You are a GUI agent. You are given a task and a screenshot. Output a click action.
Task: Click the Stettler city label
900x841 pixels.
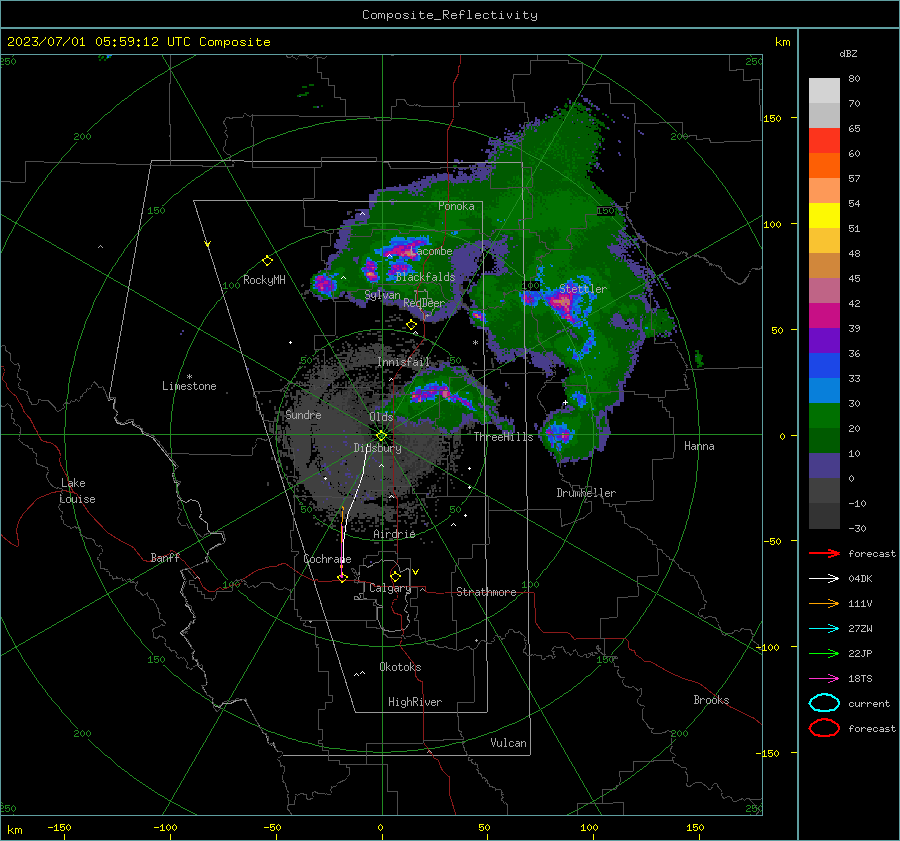pyautogui.click(x=583, y=289)
